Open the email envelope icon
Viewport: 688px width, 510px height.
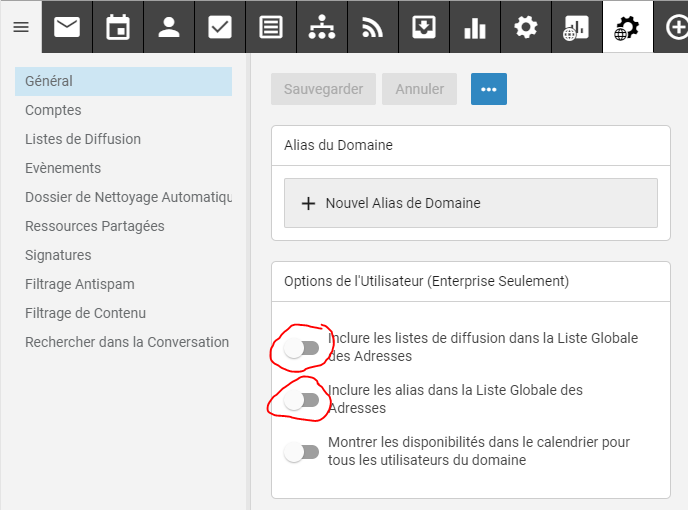(67, 27)
